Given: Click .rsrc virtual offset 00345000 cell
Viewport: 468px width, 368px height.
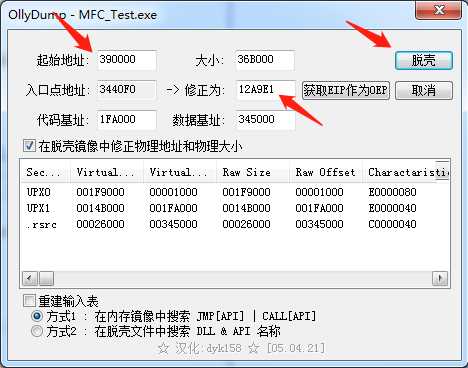Looking at the screenshot, I should click(x=173, y=224).
